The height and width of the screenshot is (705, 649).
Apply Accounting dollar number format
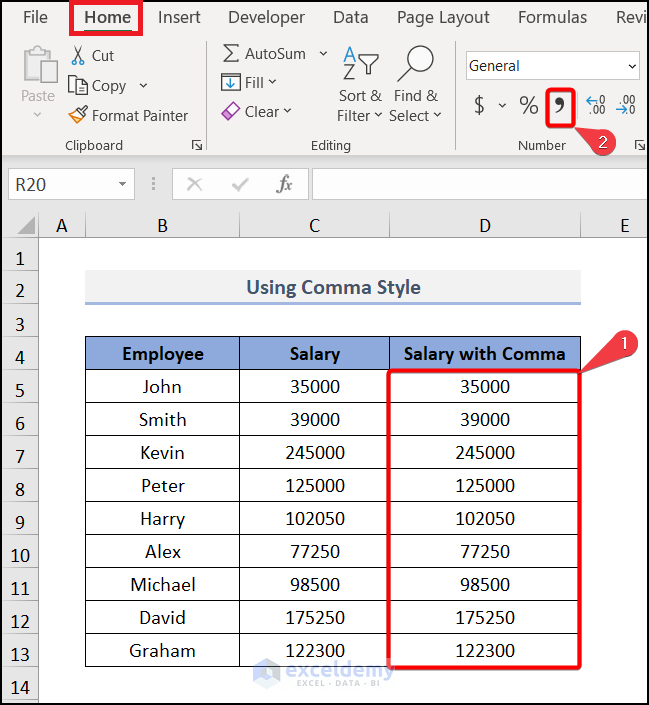click(480, 106)
